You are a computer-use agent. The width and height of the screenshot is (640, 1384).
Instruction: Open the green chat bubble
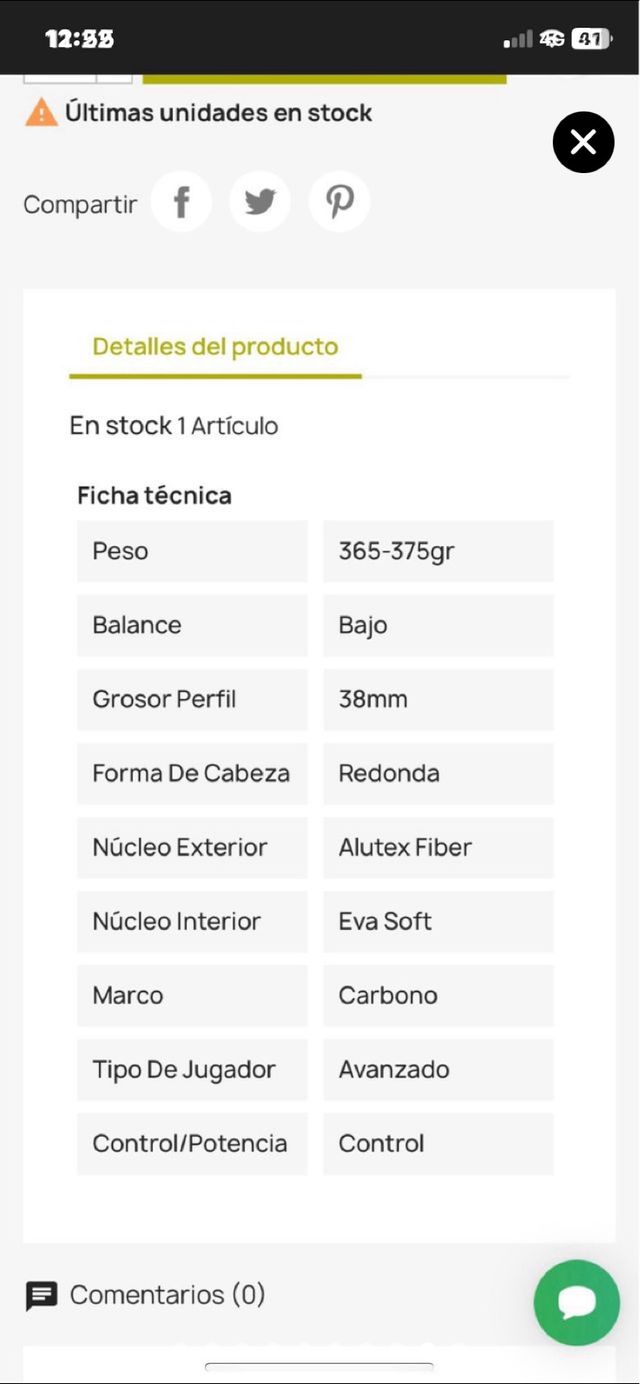coord(576,1302)
